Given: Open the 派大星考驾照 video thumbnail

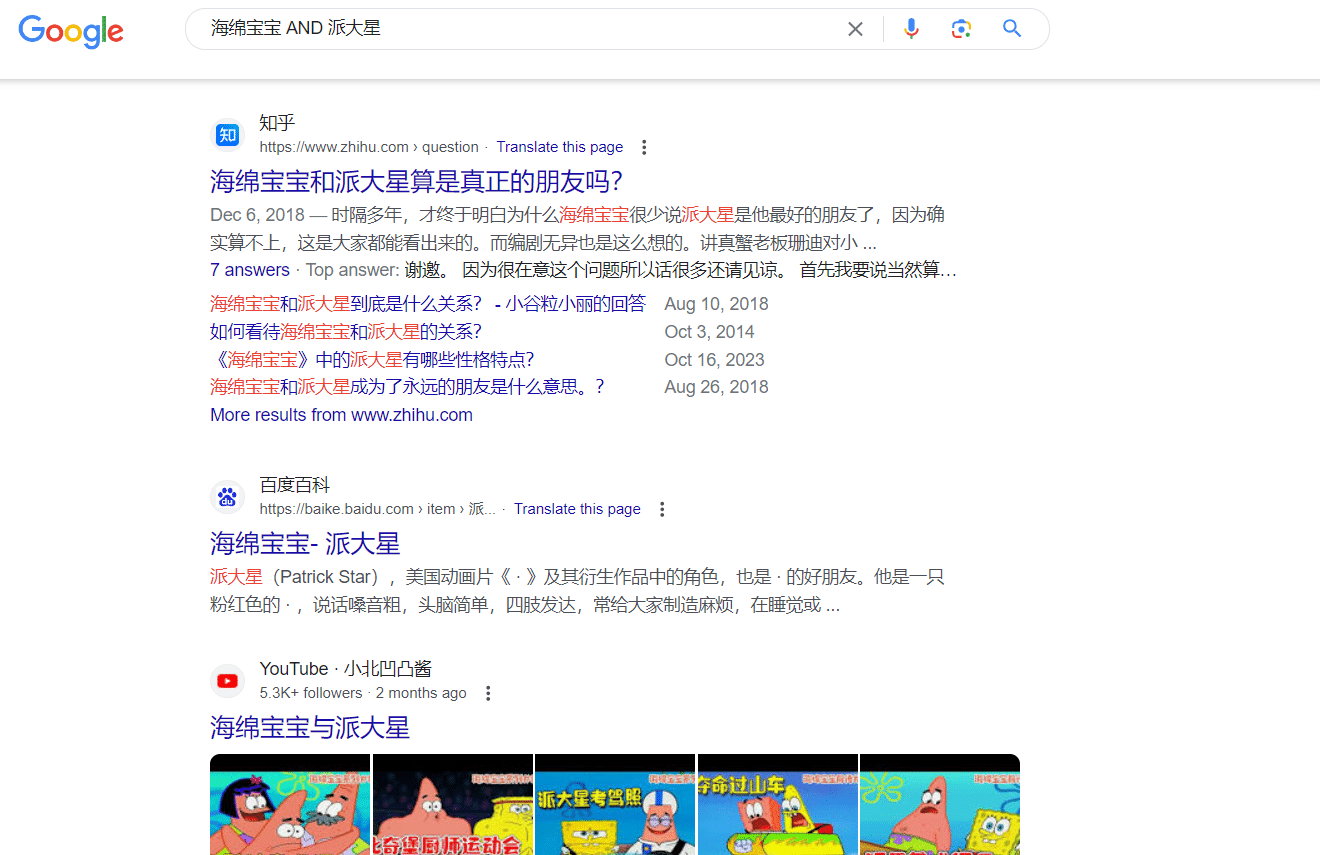Looking at the screenshot, I should (615, 804).
